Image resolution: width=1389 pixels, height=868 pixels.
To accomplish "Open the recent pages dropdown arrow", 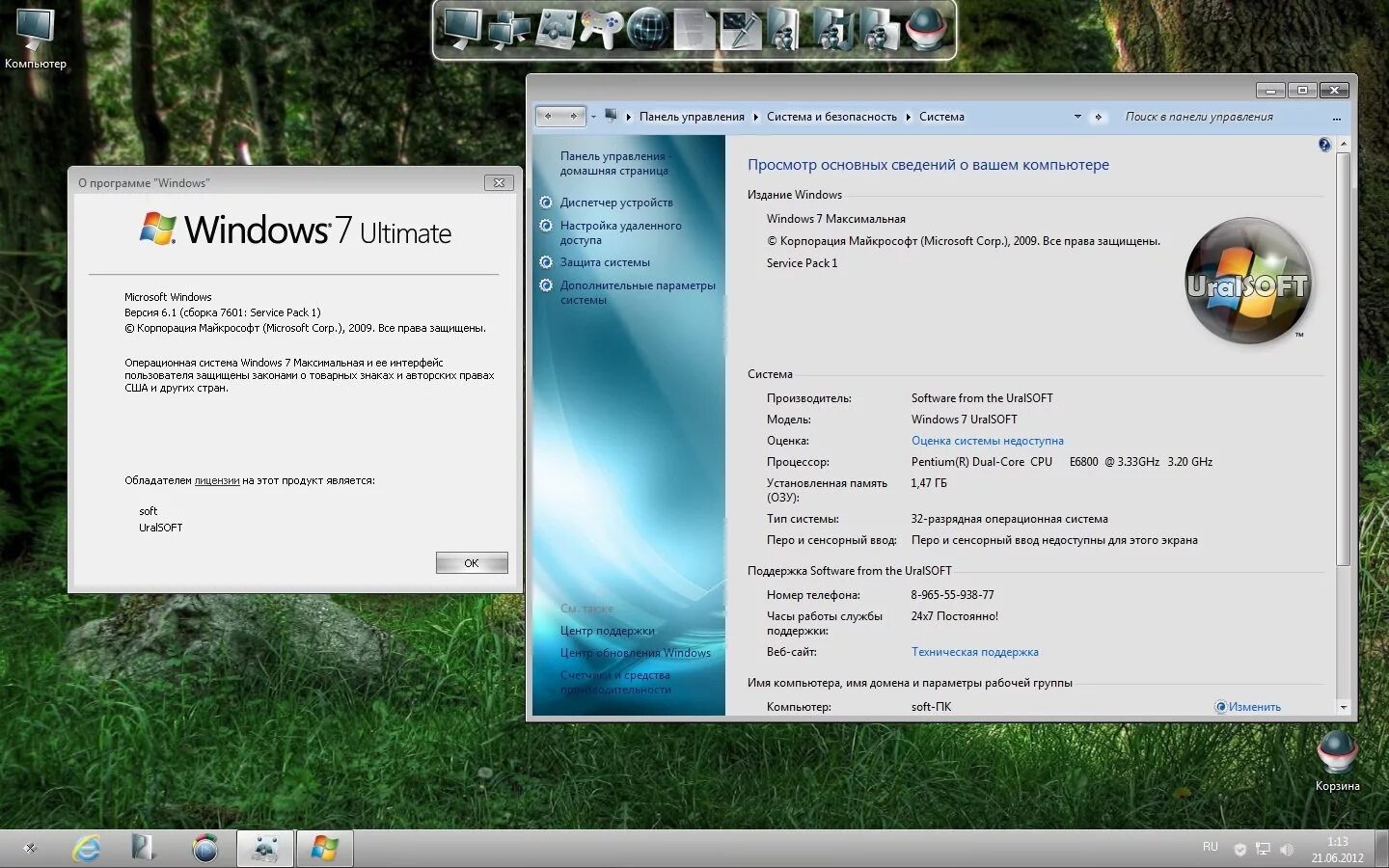I will [593, 117].
